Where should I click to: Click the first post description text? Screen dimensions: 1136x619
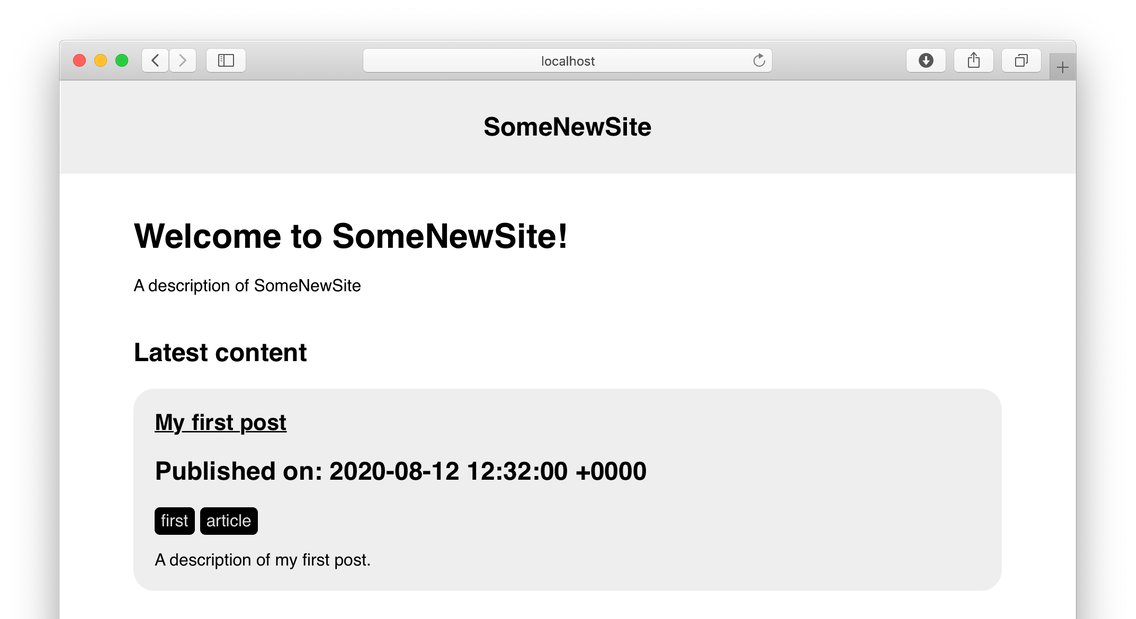click(x=262, y=560)
